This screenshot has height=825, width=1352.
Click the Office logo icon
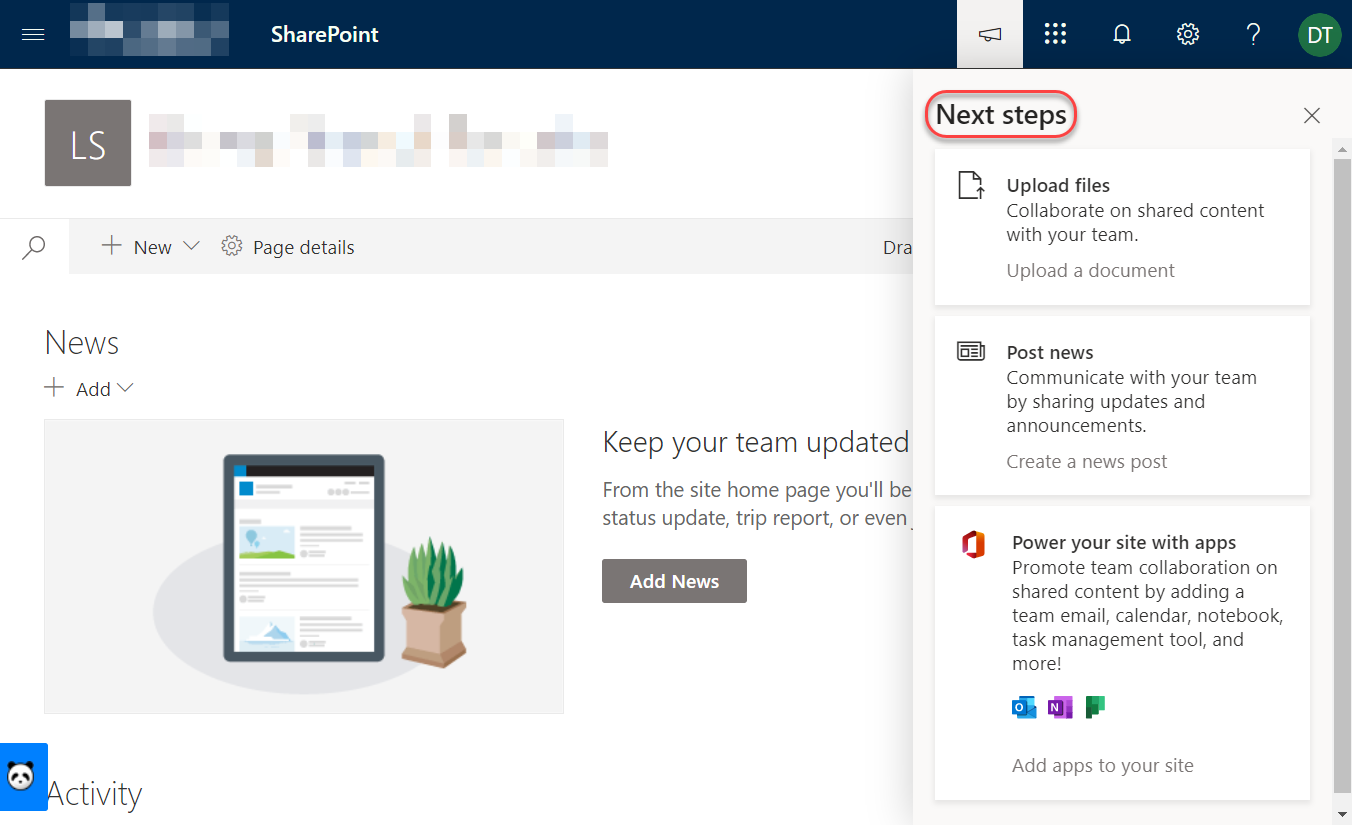tap(973, 545)
